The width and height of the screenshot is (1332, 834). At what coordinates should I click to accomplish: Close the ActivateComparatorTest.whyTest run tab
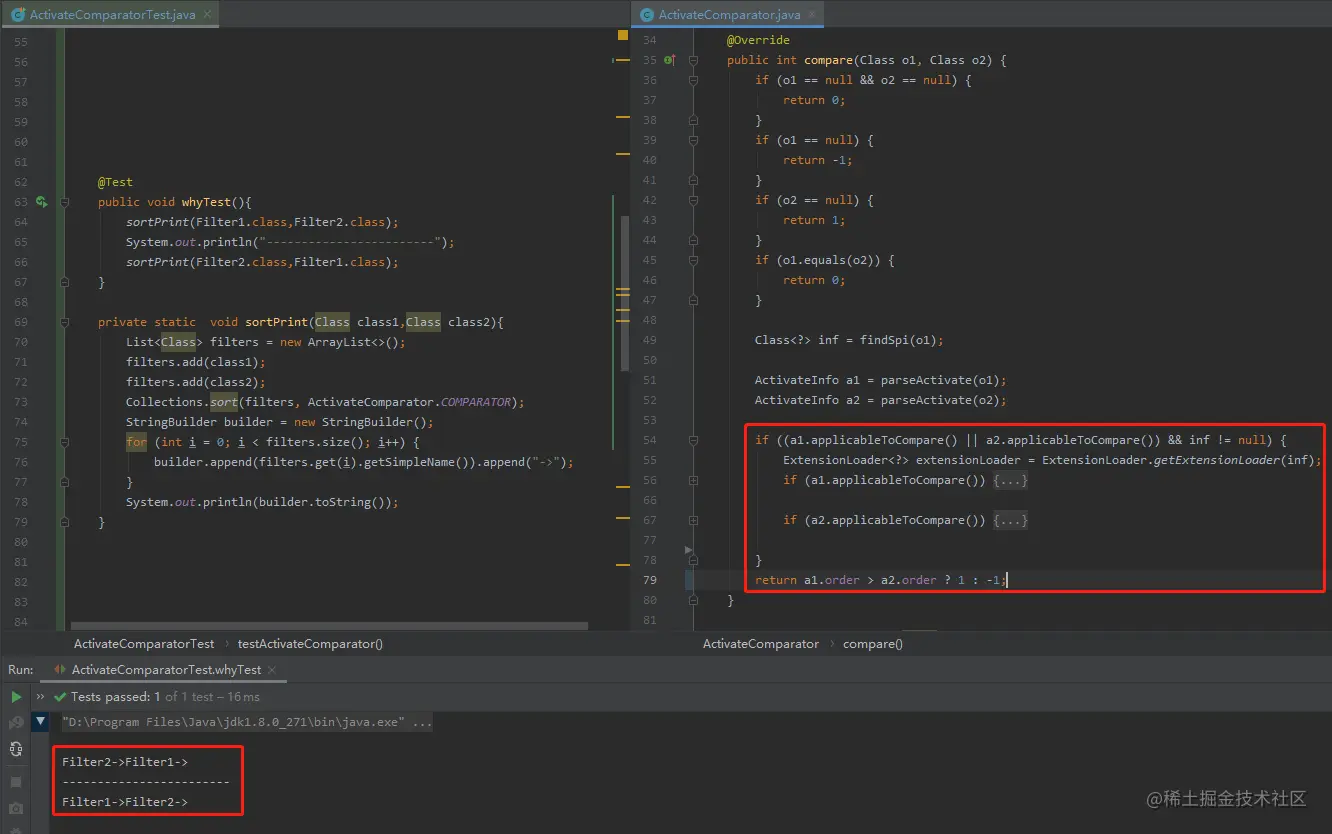272,670
